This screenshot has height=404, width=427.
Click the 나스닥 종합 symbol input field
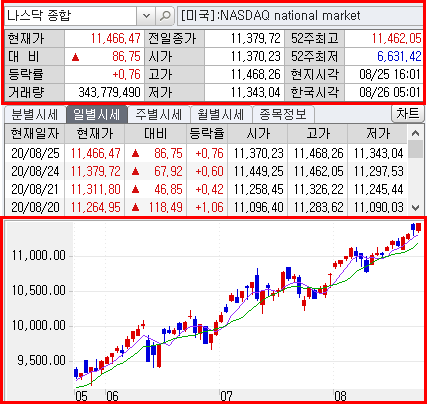point(71,16)
